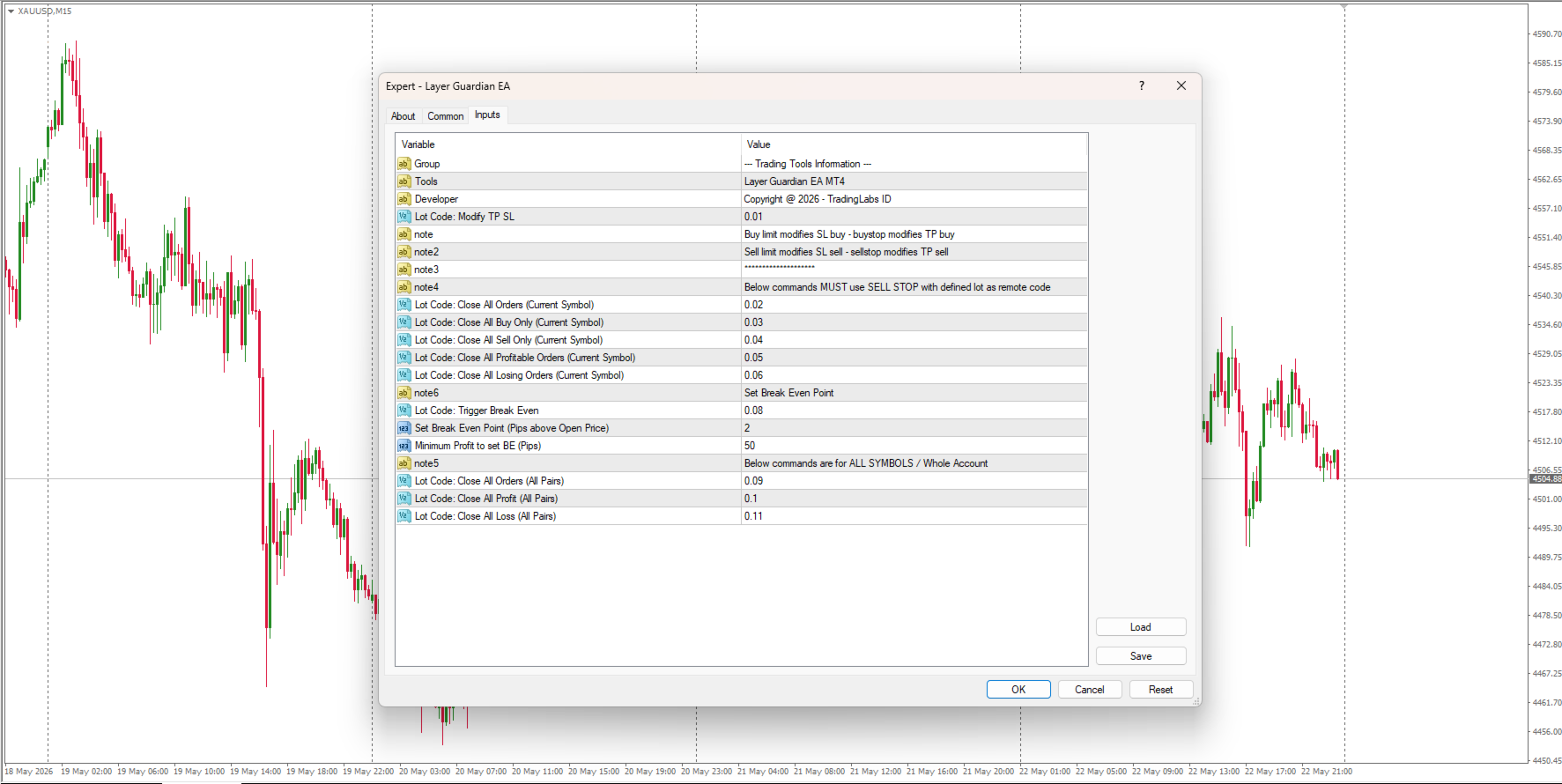This screenshot has width=1562, height=784.
Task: Click the icon next to Lot Code: Modify TP SL
Action: [403, 217]
